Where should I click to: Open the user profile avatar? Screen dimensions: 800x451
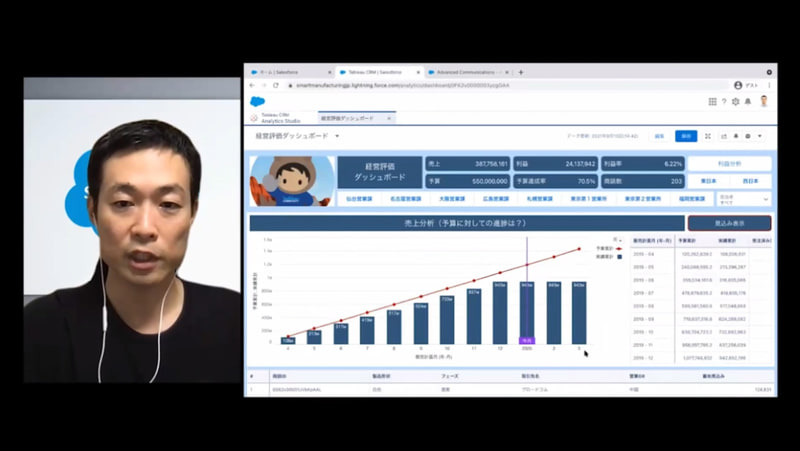click(764, 101)
